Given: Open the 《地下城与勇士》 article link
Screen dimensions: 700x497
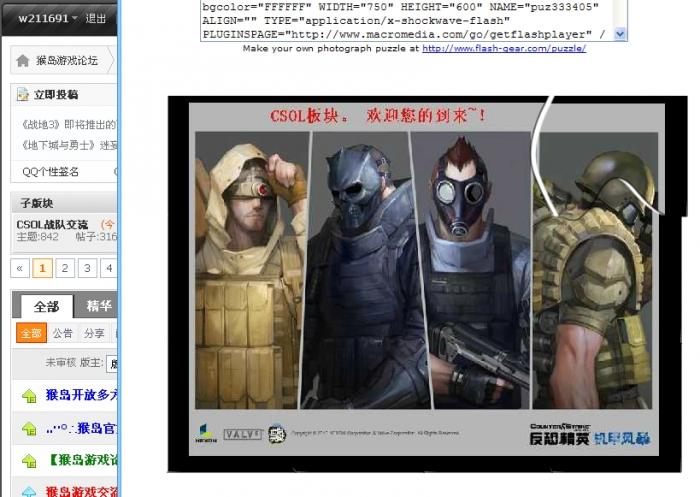Looking at the screenshot, I should (69, 145).
